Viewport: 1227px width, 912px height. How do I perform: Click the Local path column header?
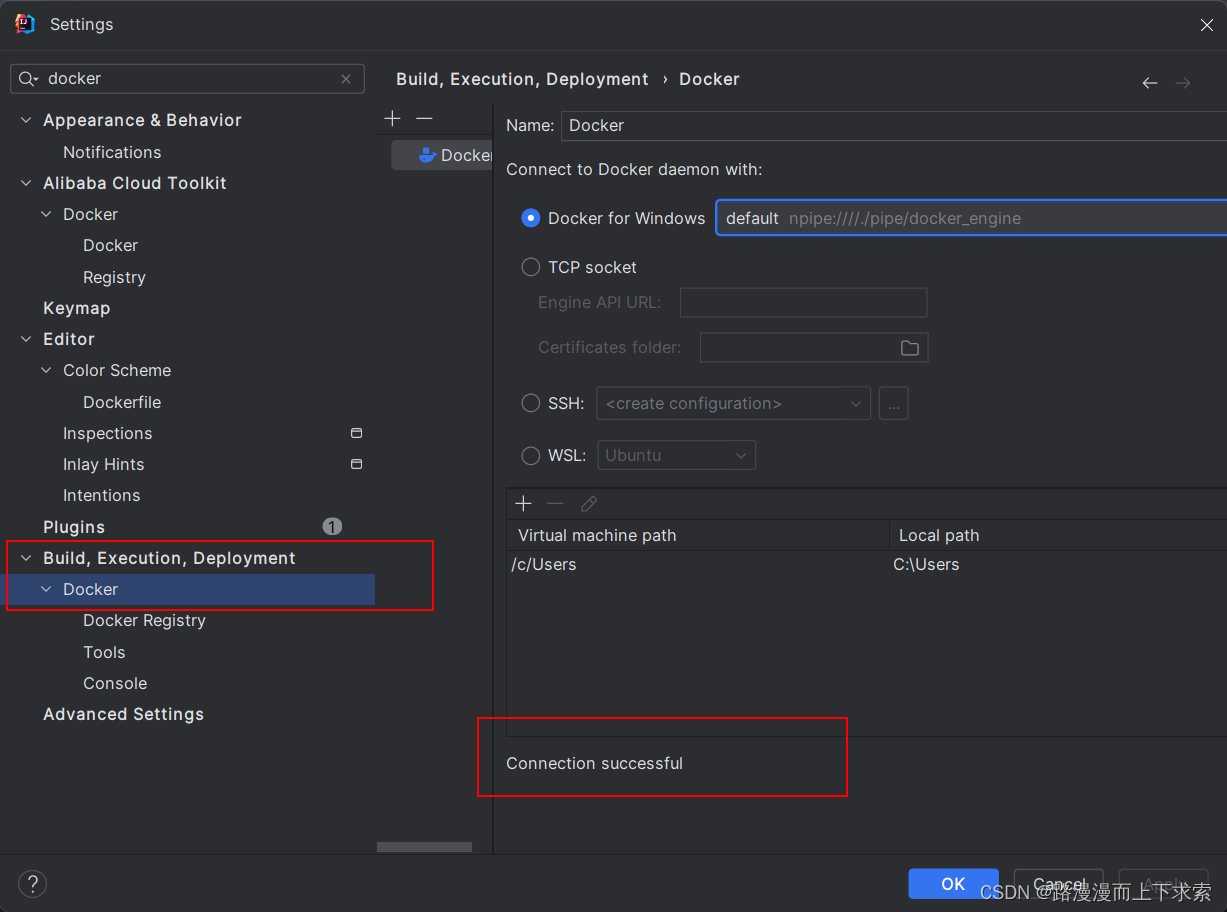click(x=1058, y=535)
